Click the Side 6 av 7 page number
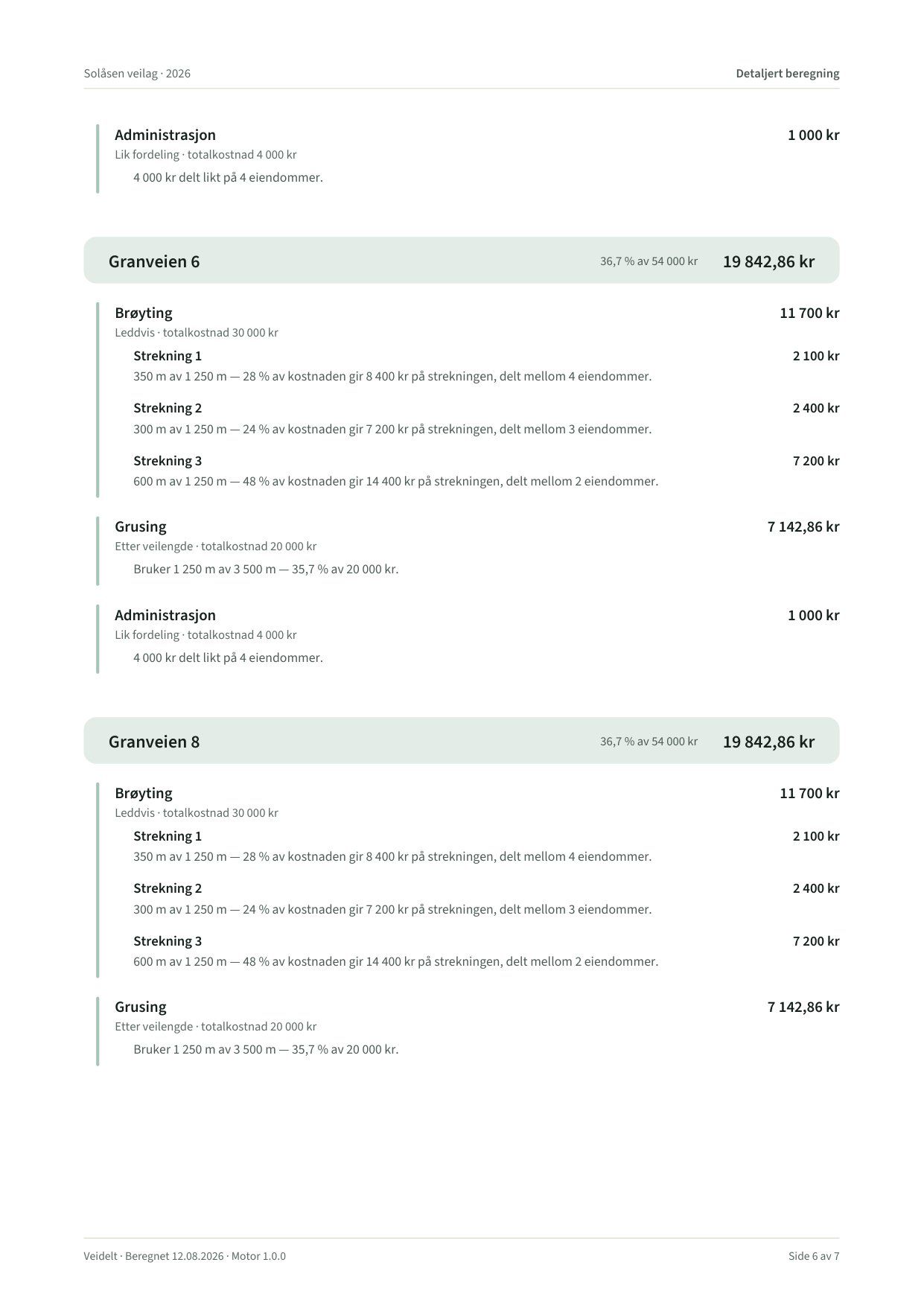Viewport: 924px width, 1306px height. click(x=814, y=1256)
